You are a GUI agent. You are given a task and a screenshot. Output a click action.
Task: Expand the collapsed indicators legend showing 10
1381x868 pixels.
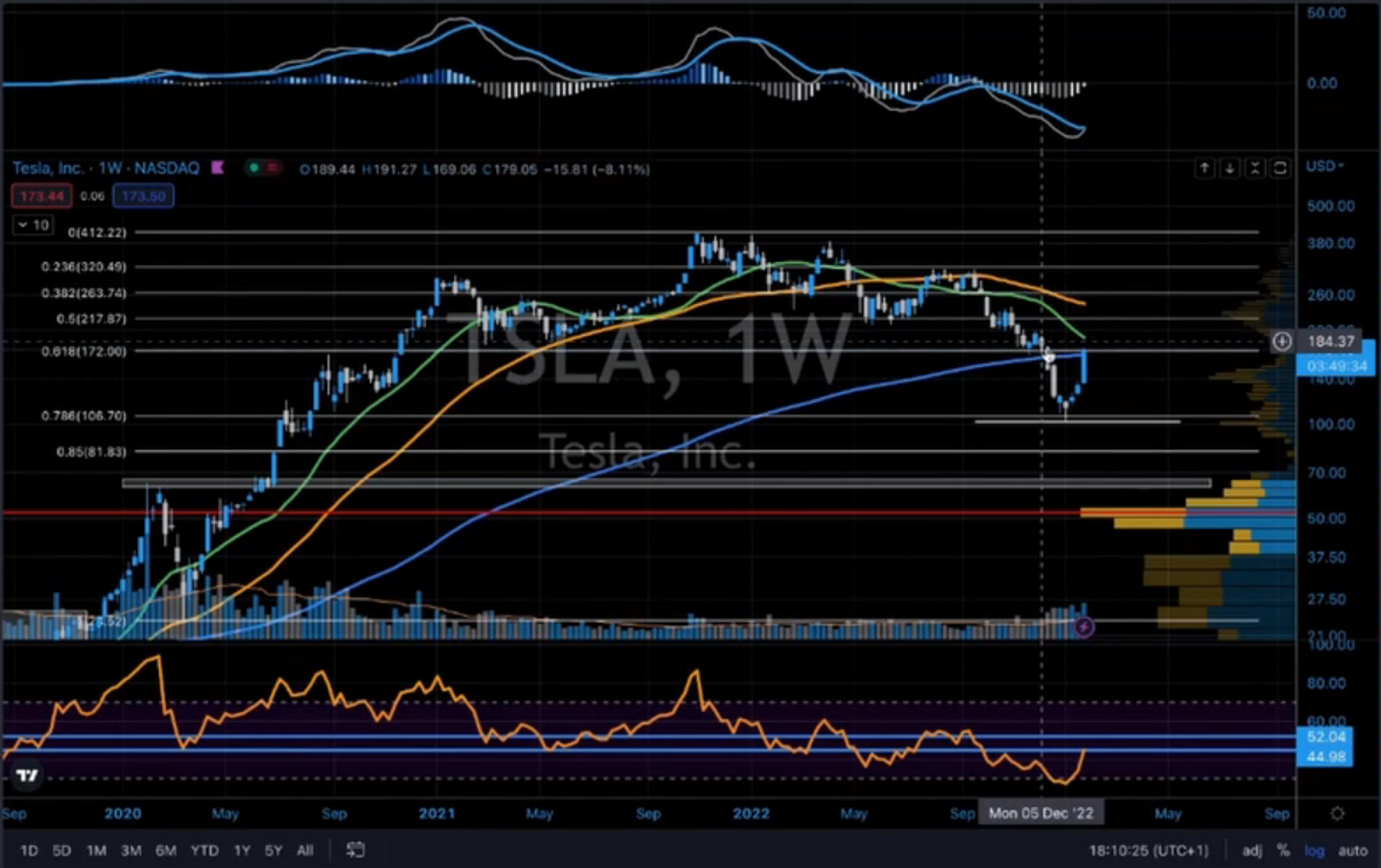point(32,225)
